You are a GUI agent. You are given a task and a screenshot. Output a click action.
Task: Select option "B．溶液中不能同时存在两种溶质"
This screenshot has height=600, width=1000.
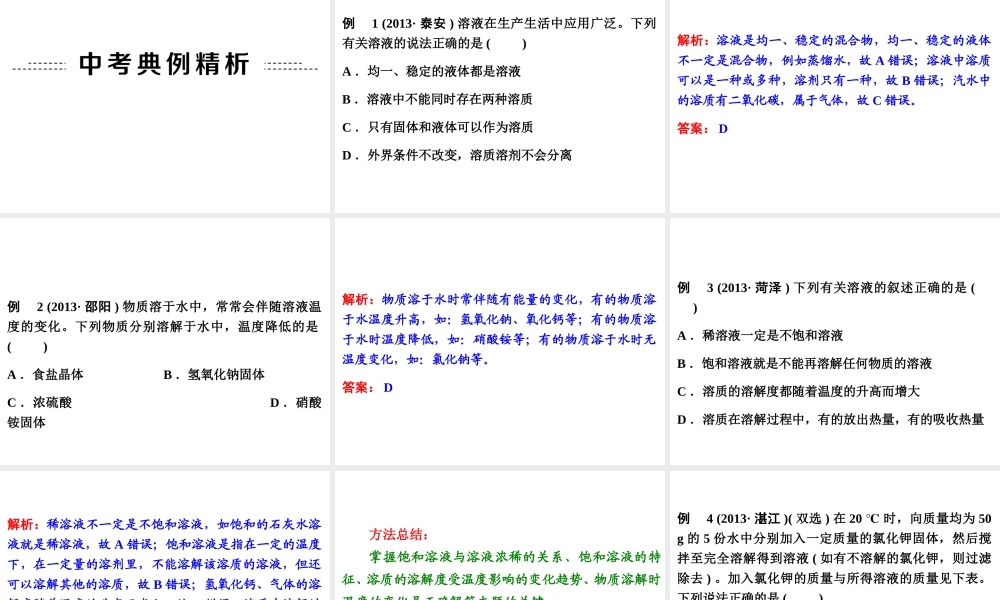point(438,99)
